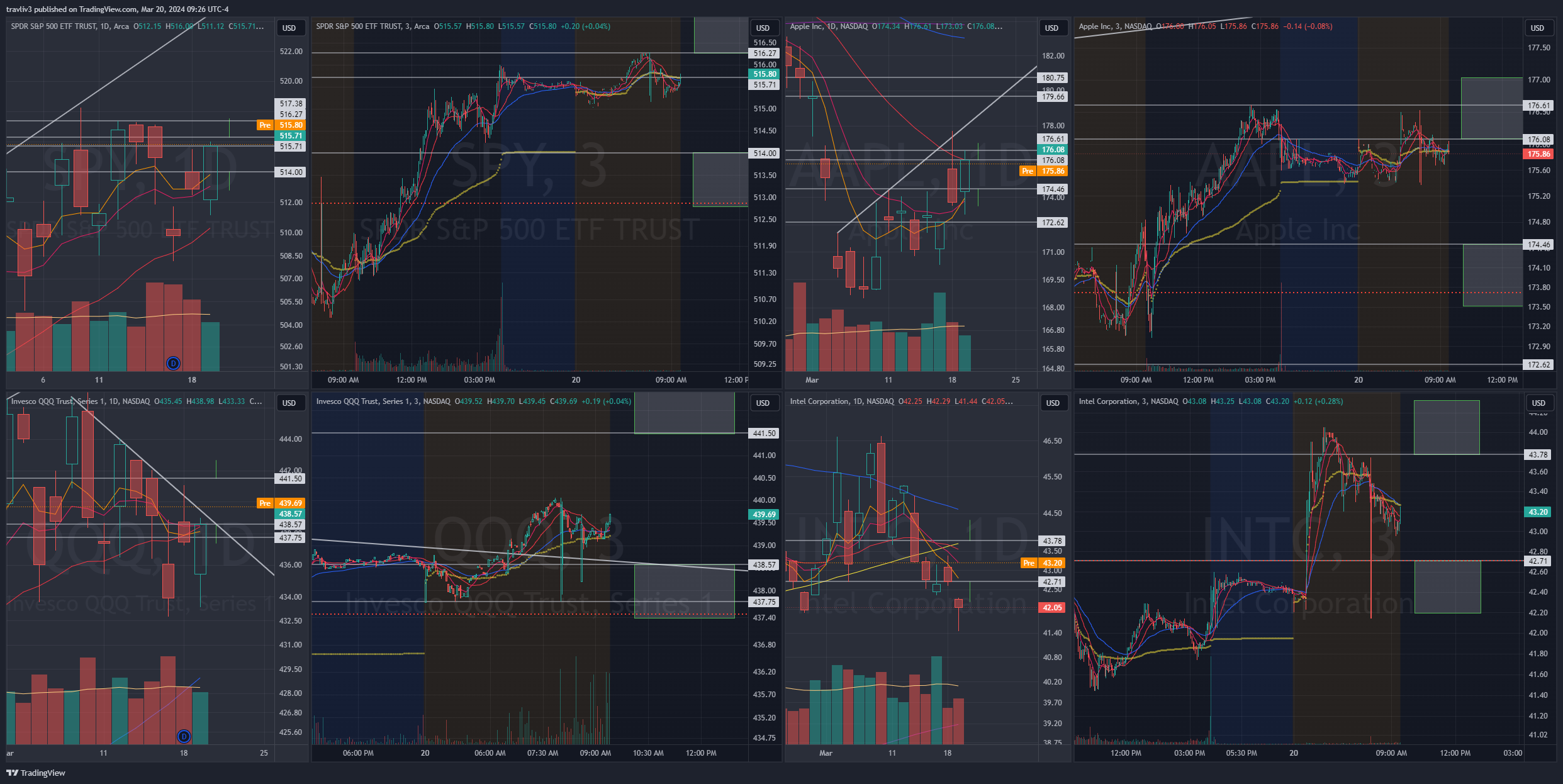This screenshot has height=784, width=1563.
Task: Select the orange Pre 515.80 label on SPY daily
Action: (281, 125)
